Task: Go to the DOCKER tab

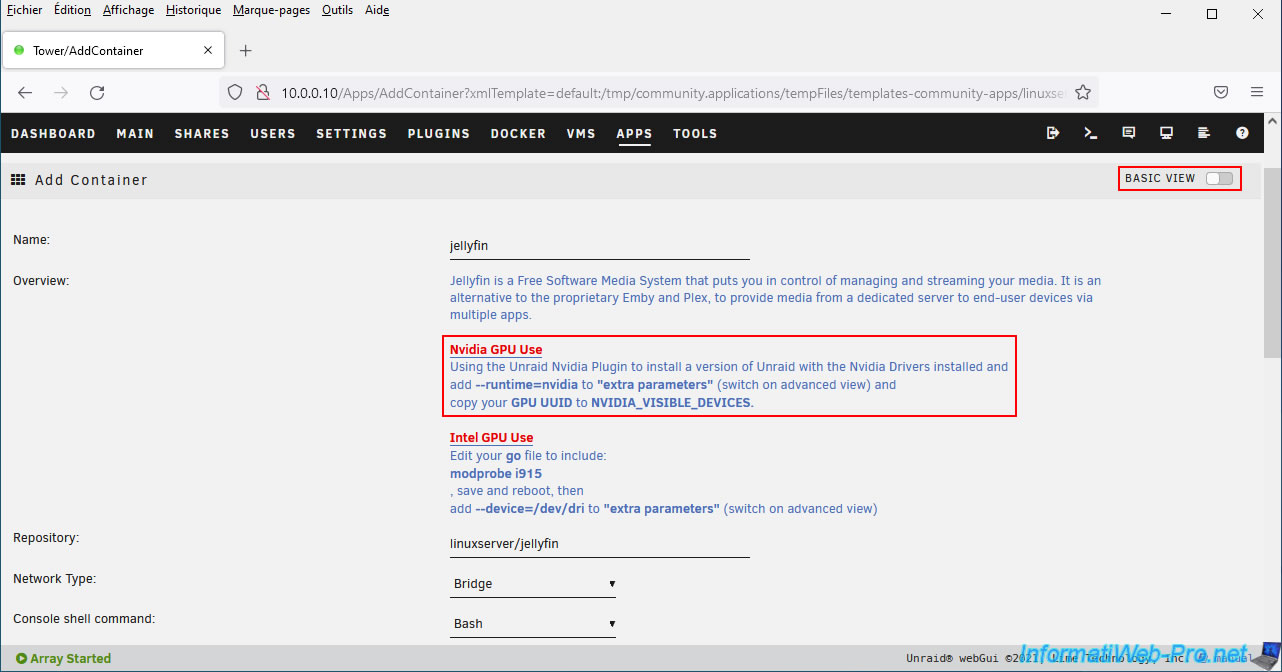Action: coord(518,134)
